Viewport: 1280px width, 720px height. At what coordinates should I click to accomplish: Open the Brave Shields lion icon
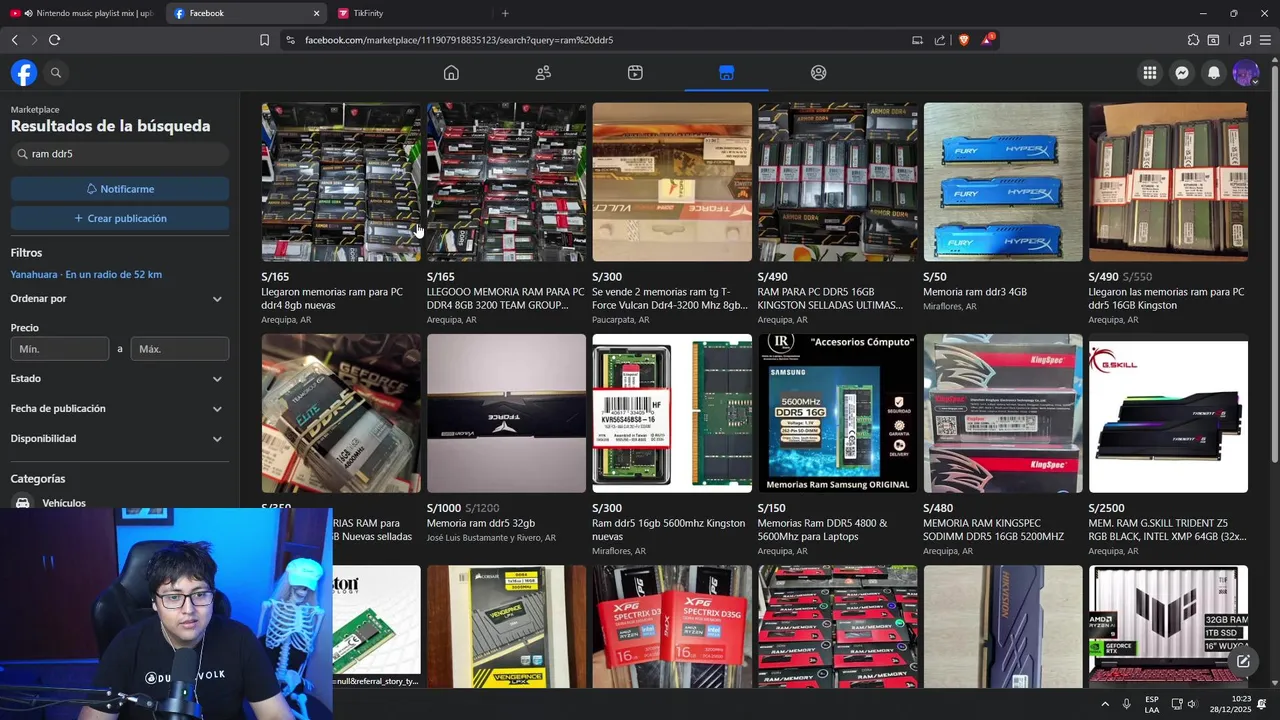click(964, 40)
